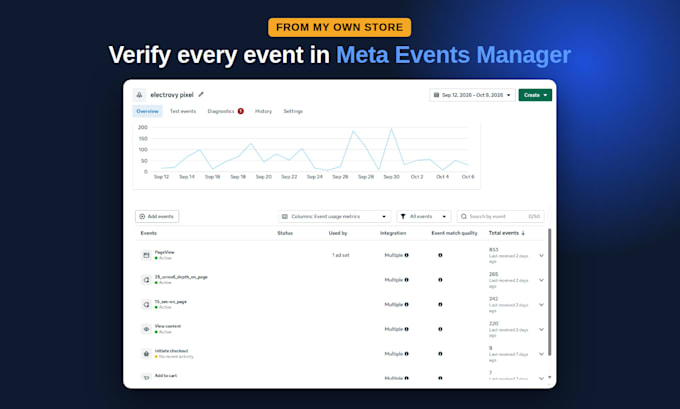Screen dimensions: 680x409
Task: Click the Events column header
Action: [149, 233]
